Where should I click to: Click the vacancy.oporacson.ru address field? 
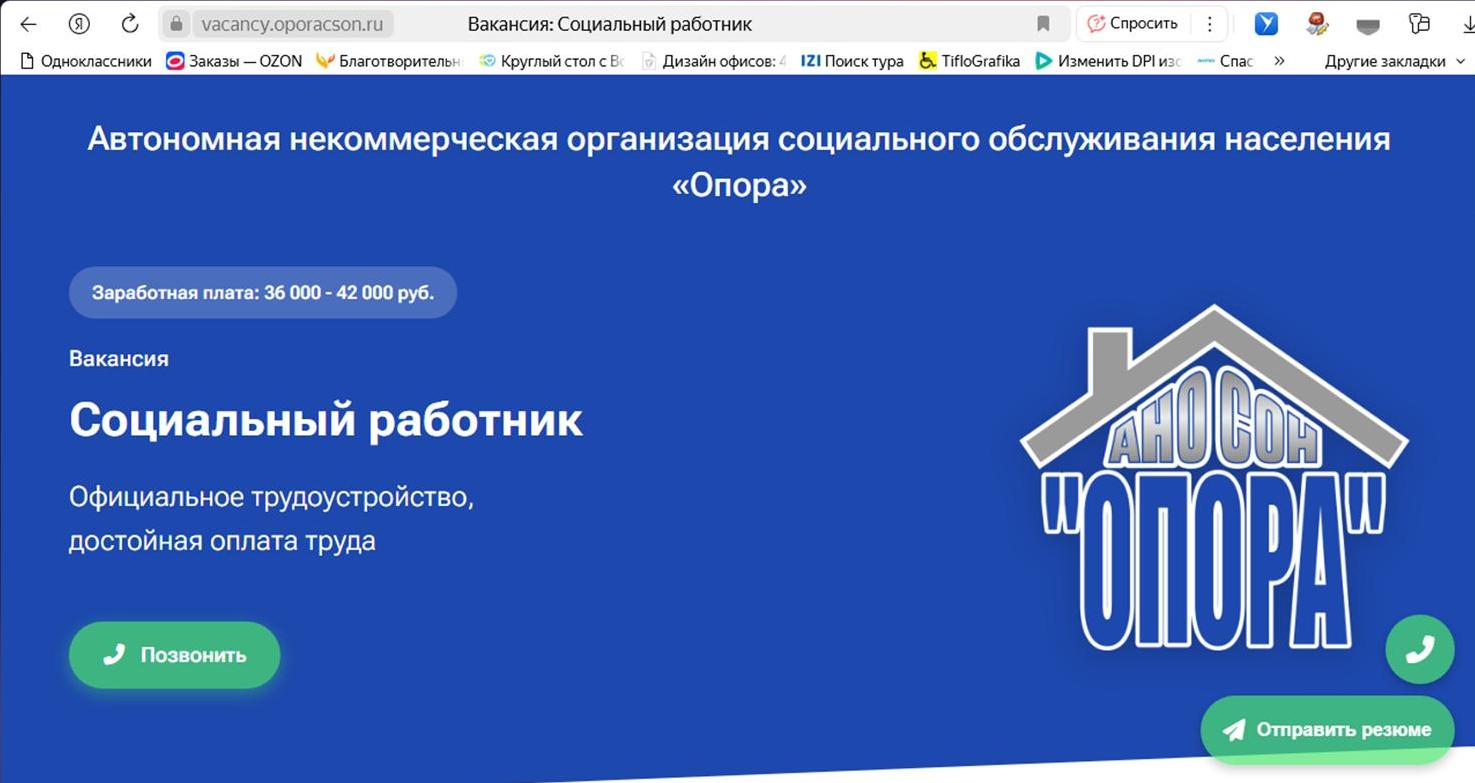click(x=292, y=24)
